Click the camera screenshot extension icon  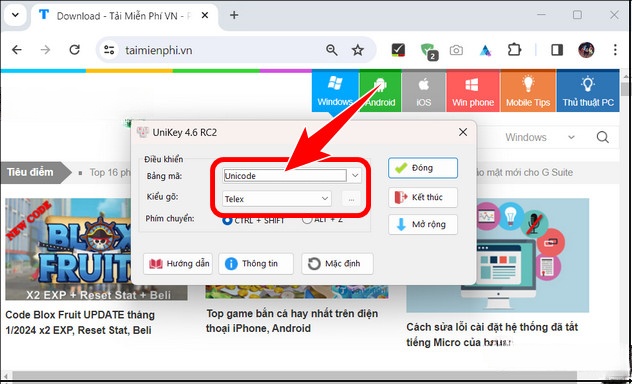pyautogui.click(x=456, y=50)
